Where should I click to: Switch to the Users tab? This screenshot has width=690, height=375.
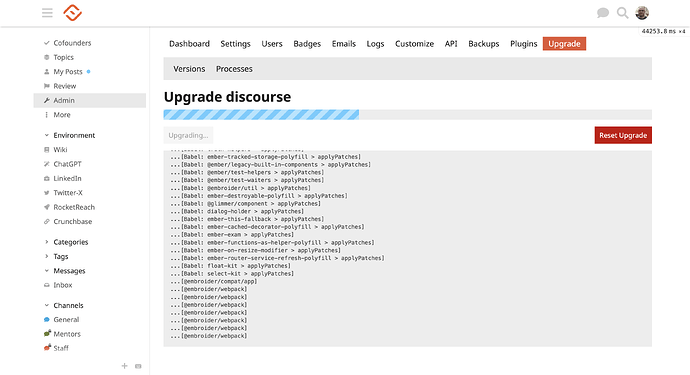[x=272, y=44]
